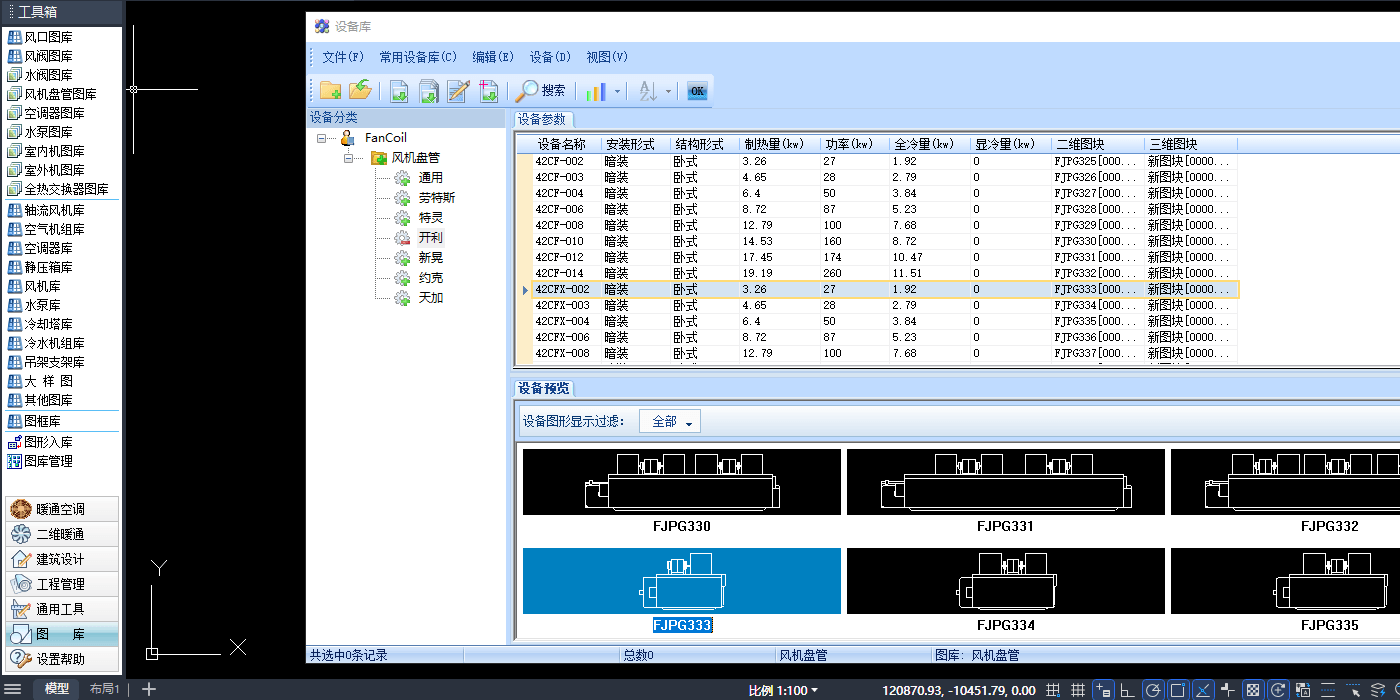Screen dimensions: 1400x700
Task: Switch to the 模型 layout tab
Action: (57, 689)
